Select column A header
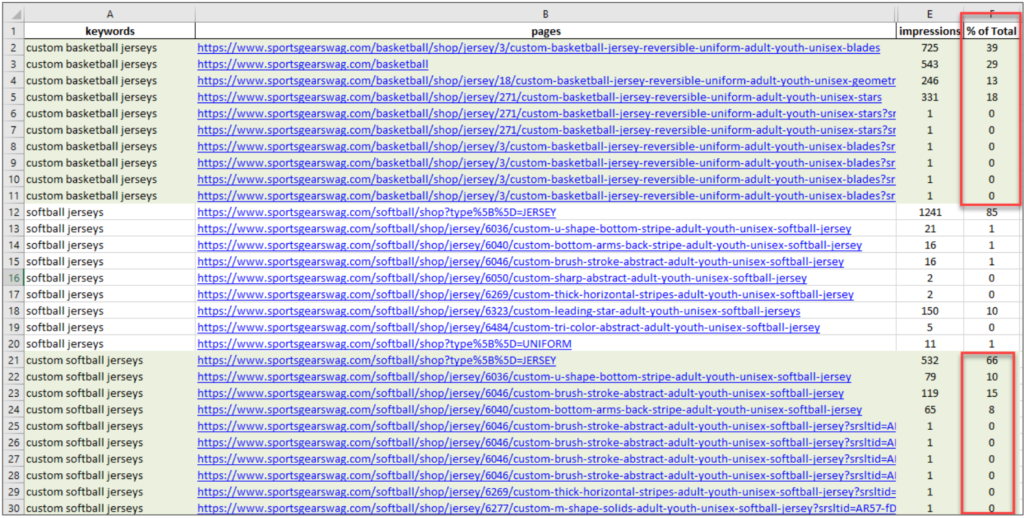The width and height of the screenshot is (1024, 518). (x=110, y=14)
